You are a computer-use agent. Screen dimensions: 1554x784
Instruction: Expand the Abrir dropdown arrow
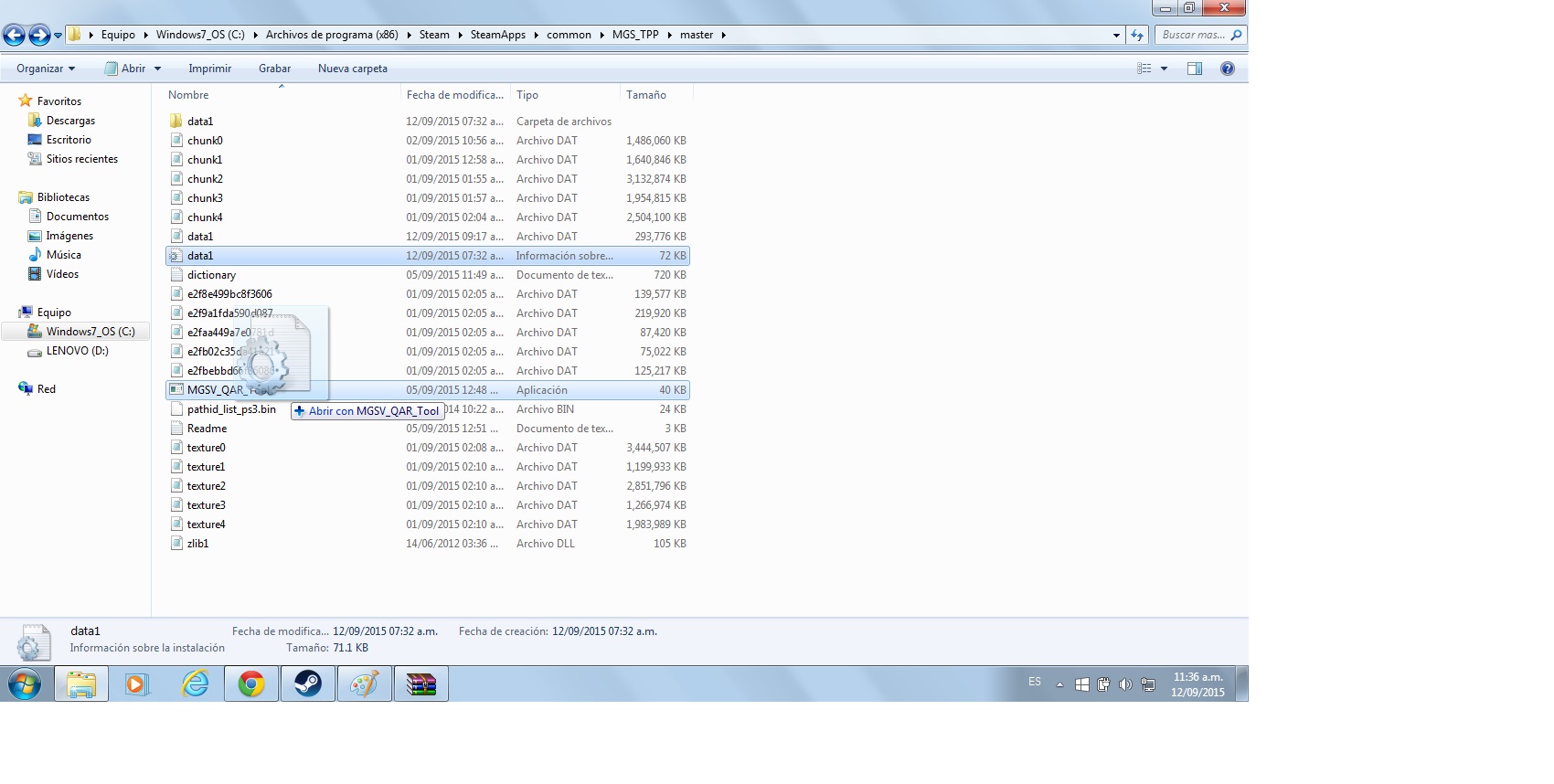point(158,69)
